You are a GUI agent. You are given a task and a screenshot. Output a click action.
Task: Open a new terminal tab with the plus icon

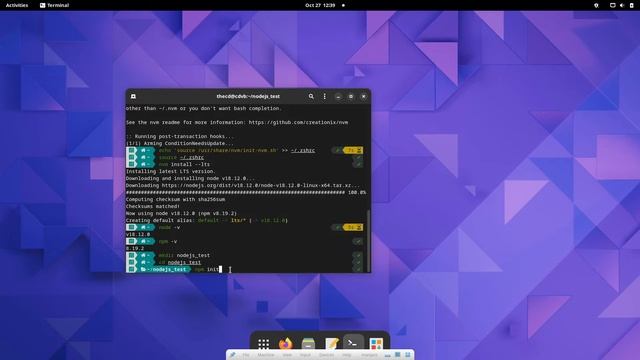[133, 96]
